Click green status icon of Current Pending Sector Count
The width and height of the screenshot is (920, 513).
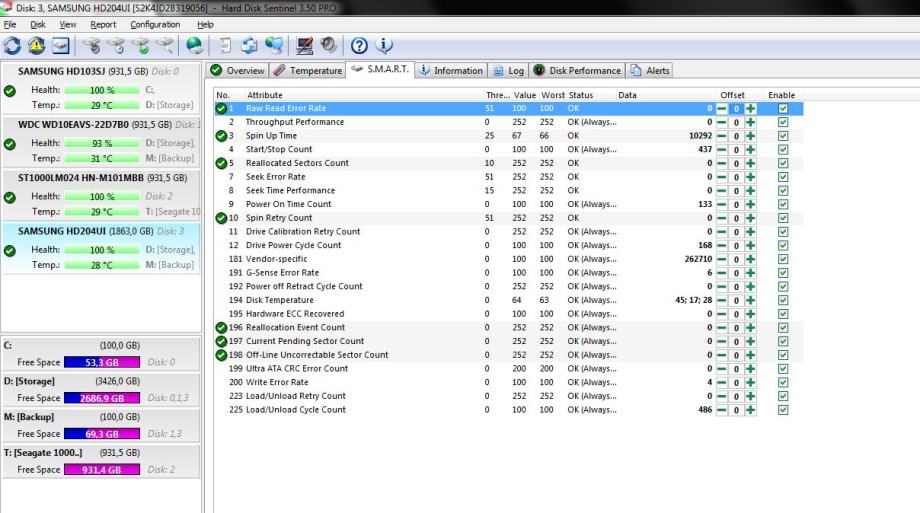coord(221,342)
